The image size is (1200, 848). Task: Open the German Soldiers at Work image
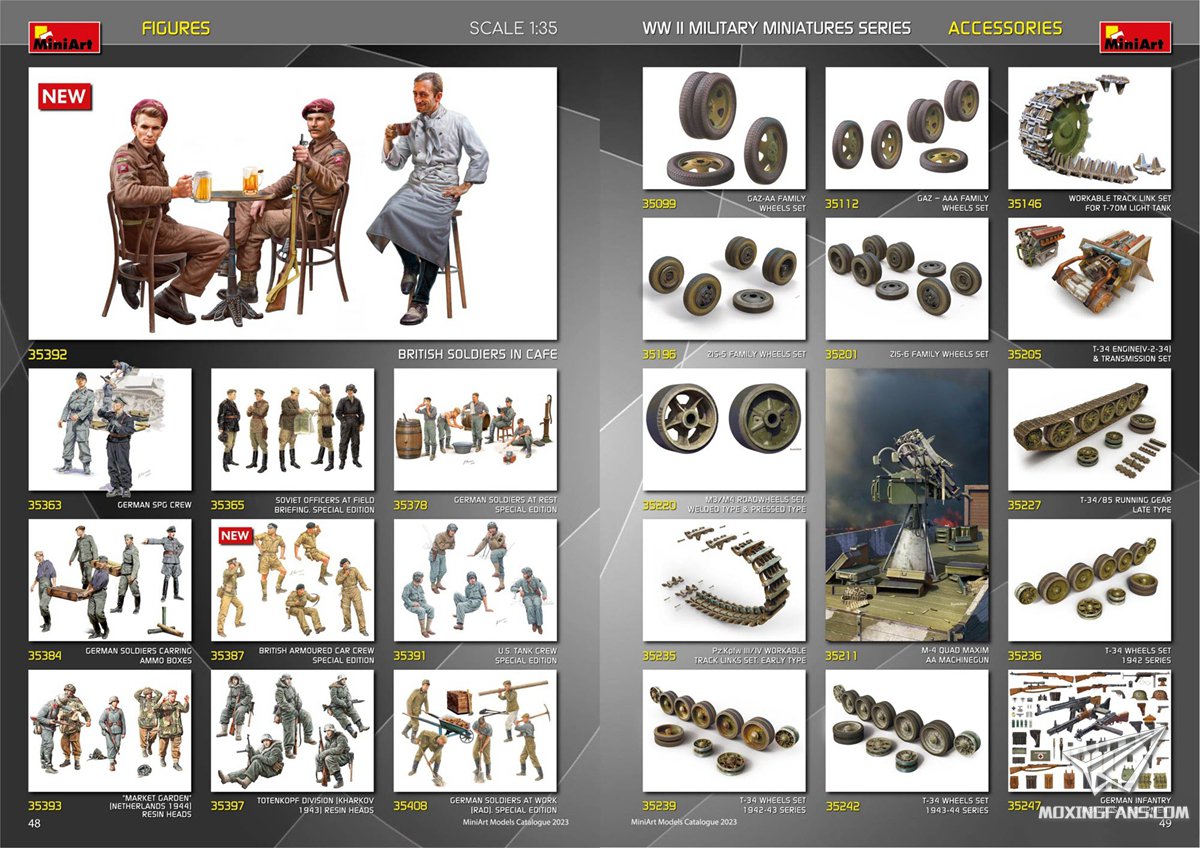tap(475, 731)
